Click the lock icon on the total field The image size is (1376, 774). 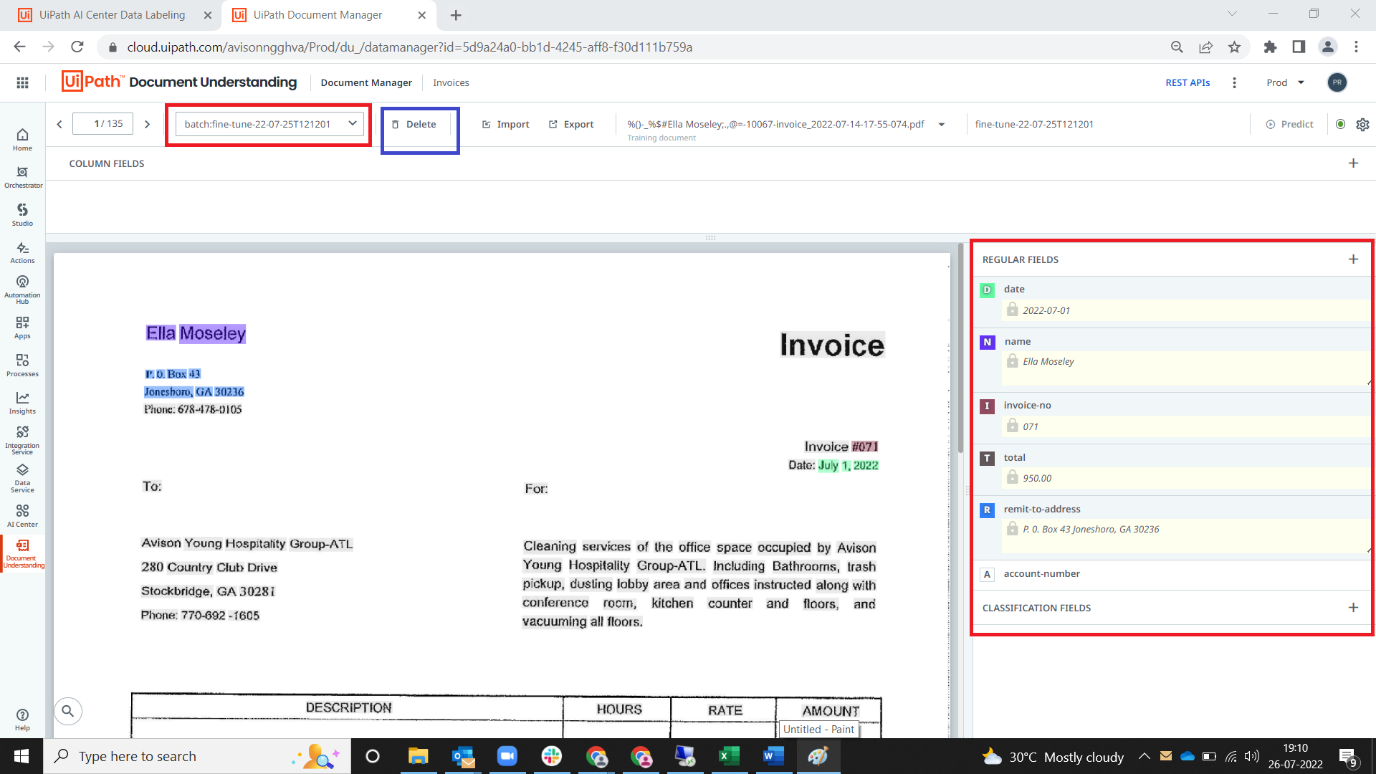point(1012,477)
